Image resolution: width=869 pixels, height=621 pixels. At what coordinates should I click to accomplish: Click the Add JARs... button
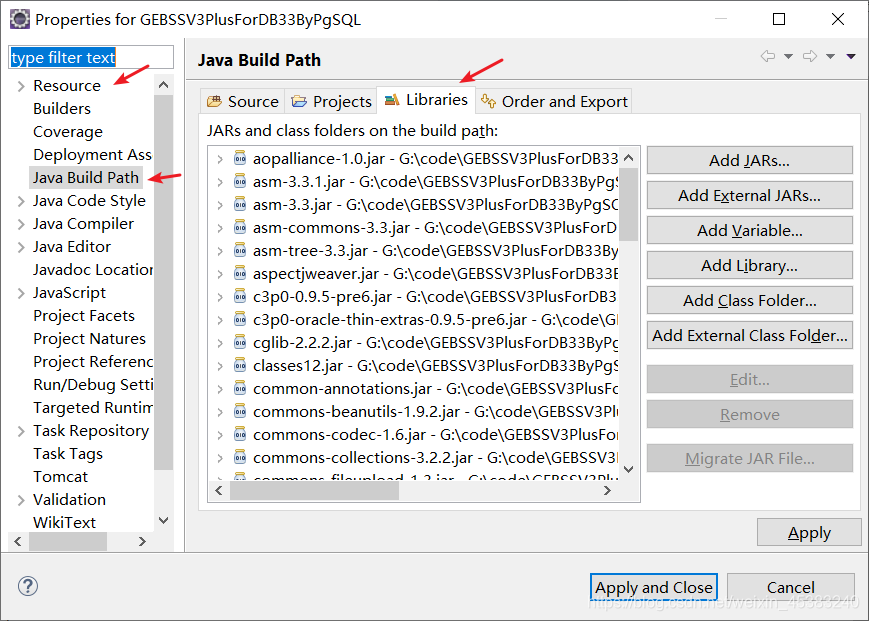[749, 160]
